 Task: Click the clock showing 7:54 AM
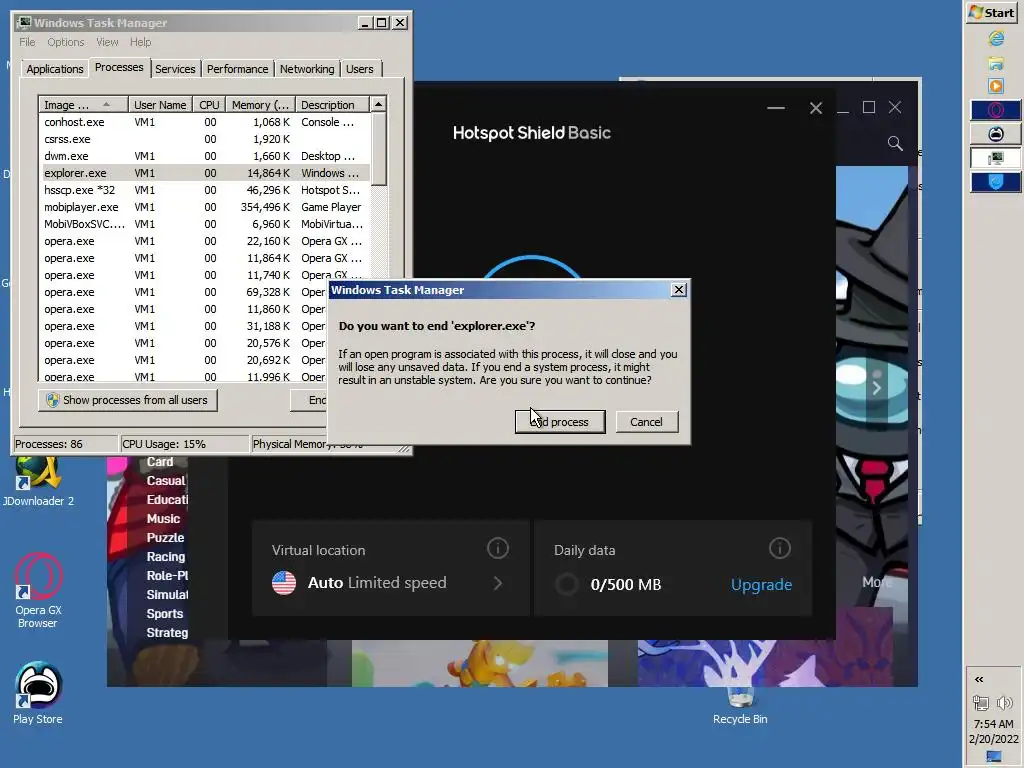click(x=993, y=724)
